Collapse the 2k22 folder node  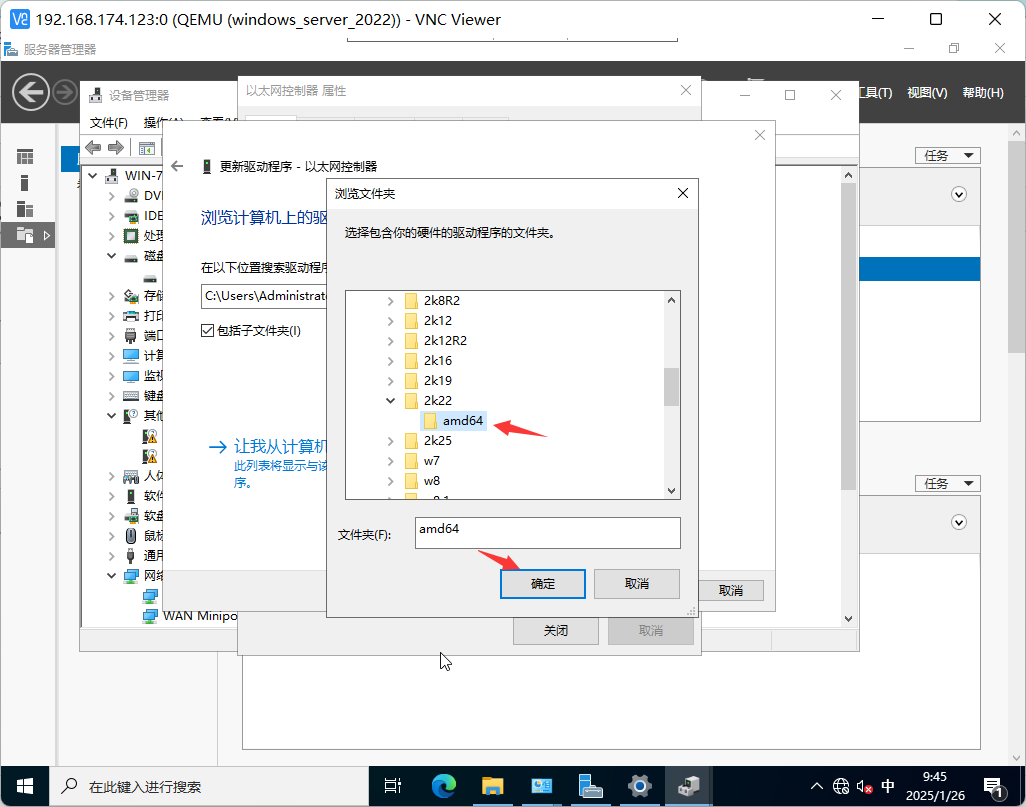[x=391, y=401]
